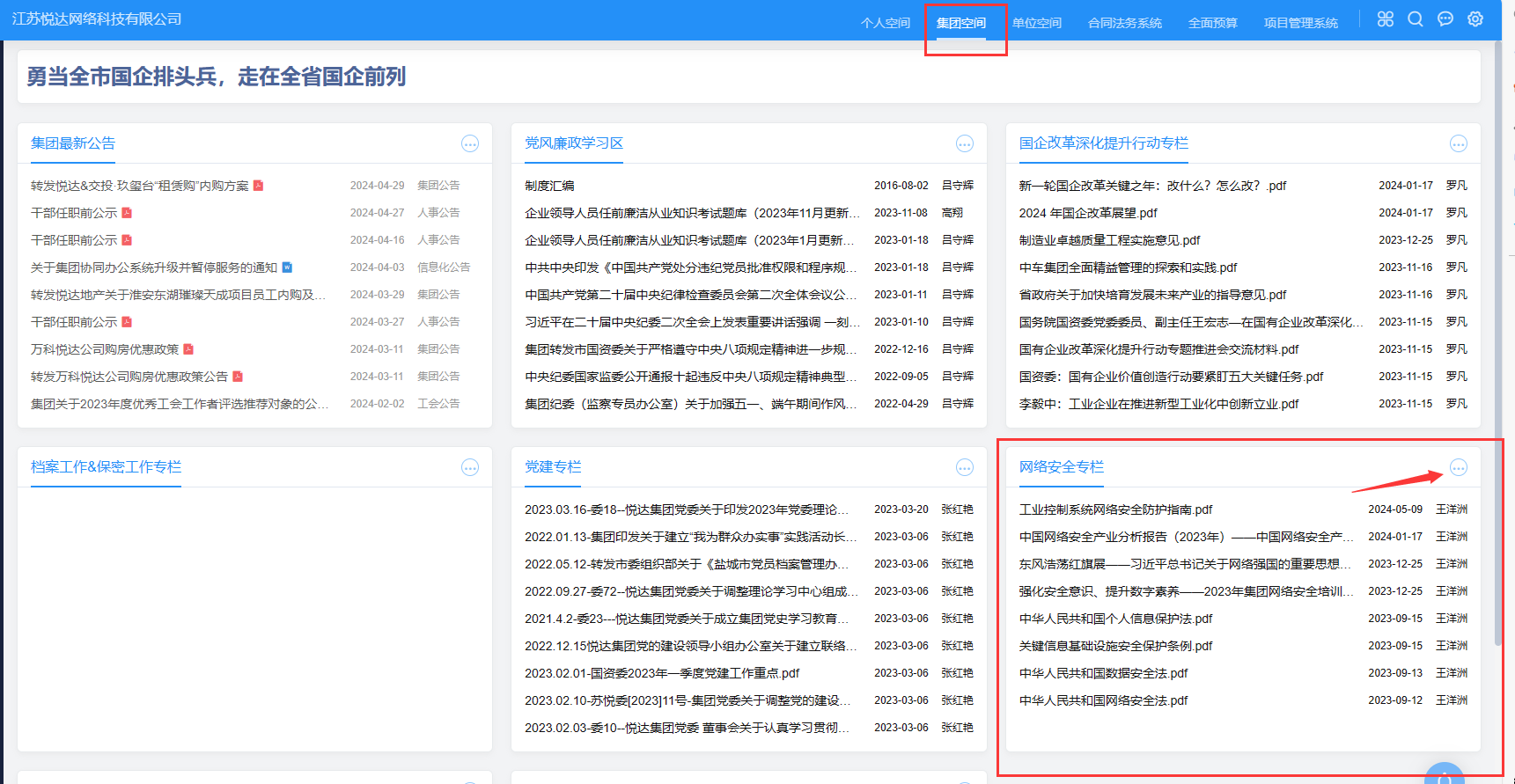
Task: Click the Word icon beside 关于集团协同办公系统升级 notice
Action: [x=287, y=267]
